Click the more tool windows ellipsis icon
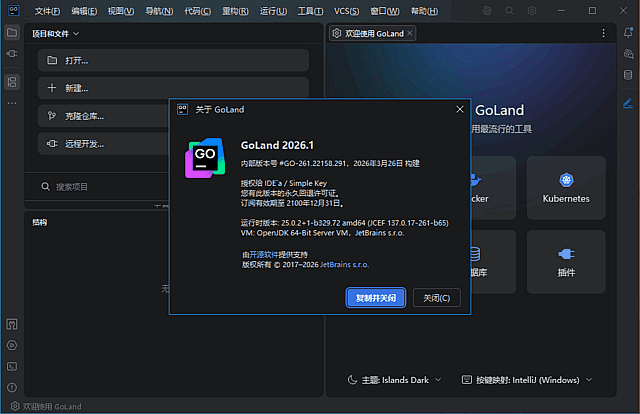The height and width of the screenshot is (414, 640). click(x=12, y=103)
